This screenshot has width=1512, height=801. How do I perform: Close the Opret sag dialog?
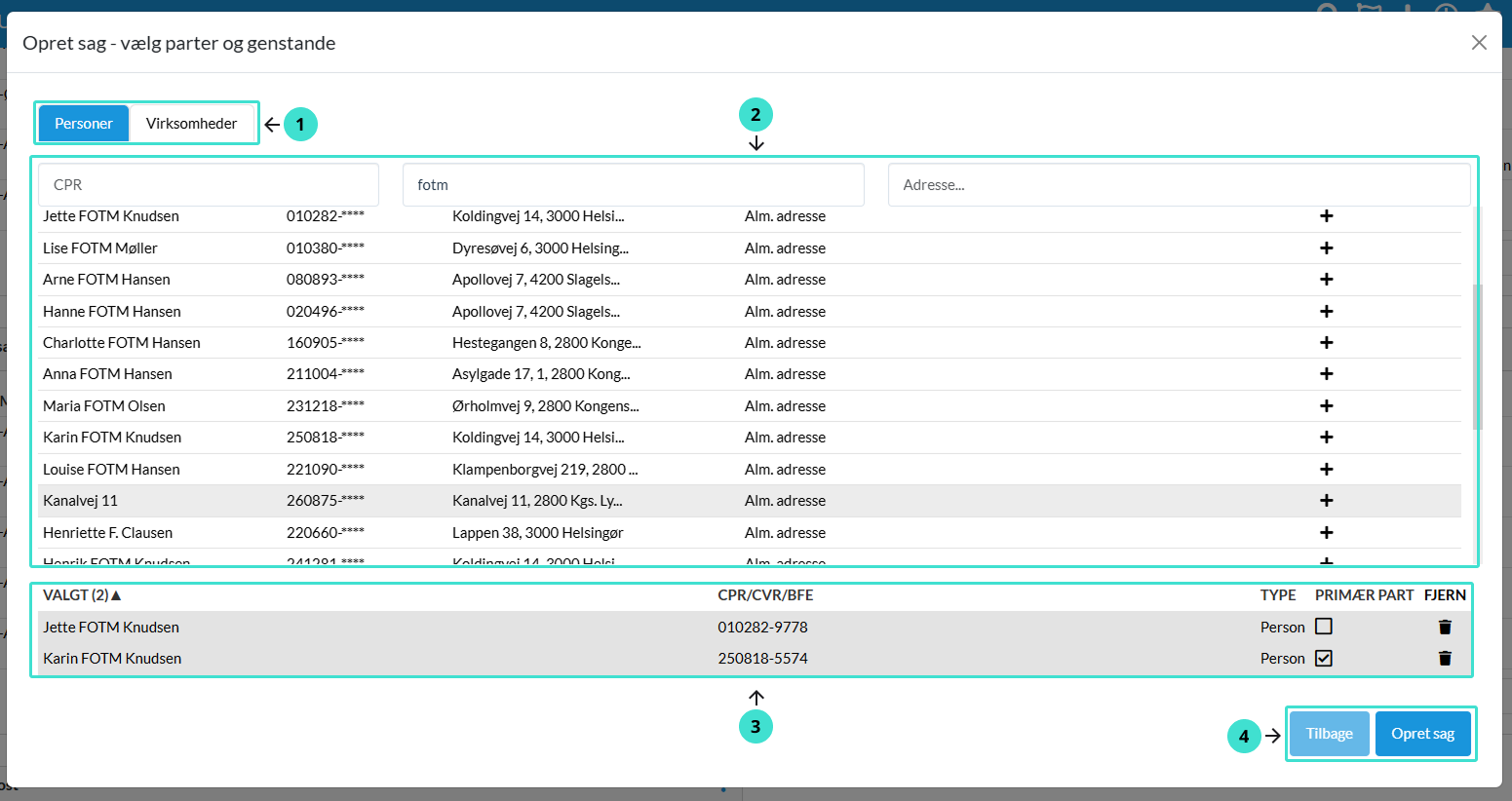pyautogui.click(x=1479, y=43)
